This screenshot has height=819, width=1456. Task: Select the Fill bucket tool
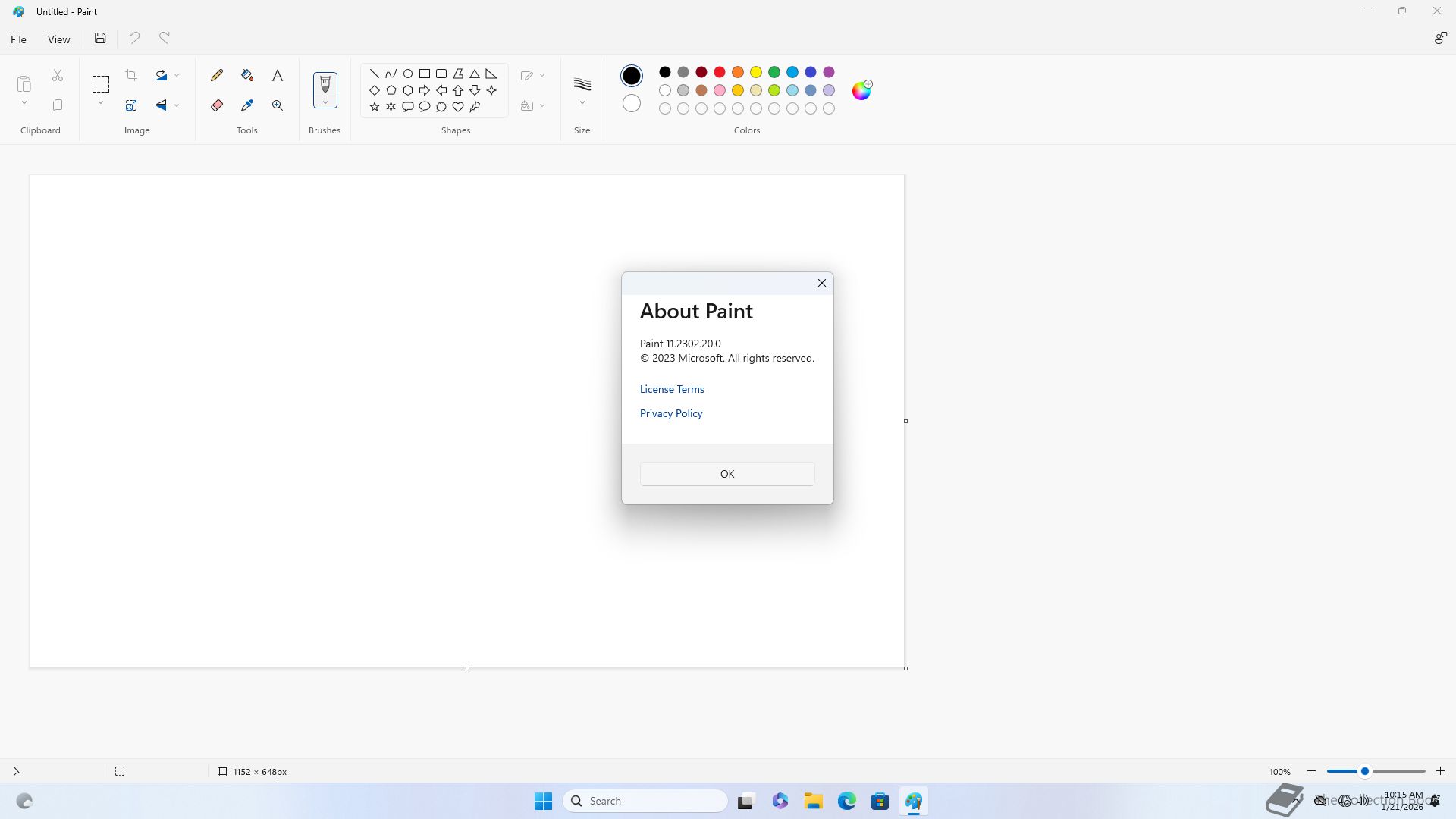coord(247,75)
